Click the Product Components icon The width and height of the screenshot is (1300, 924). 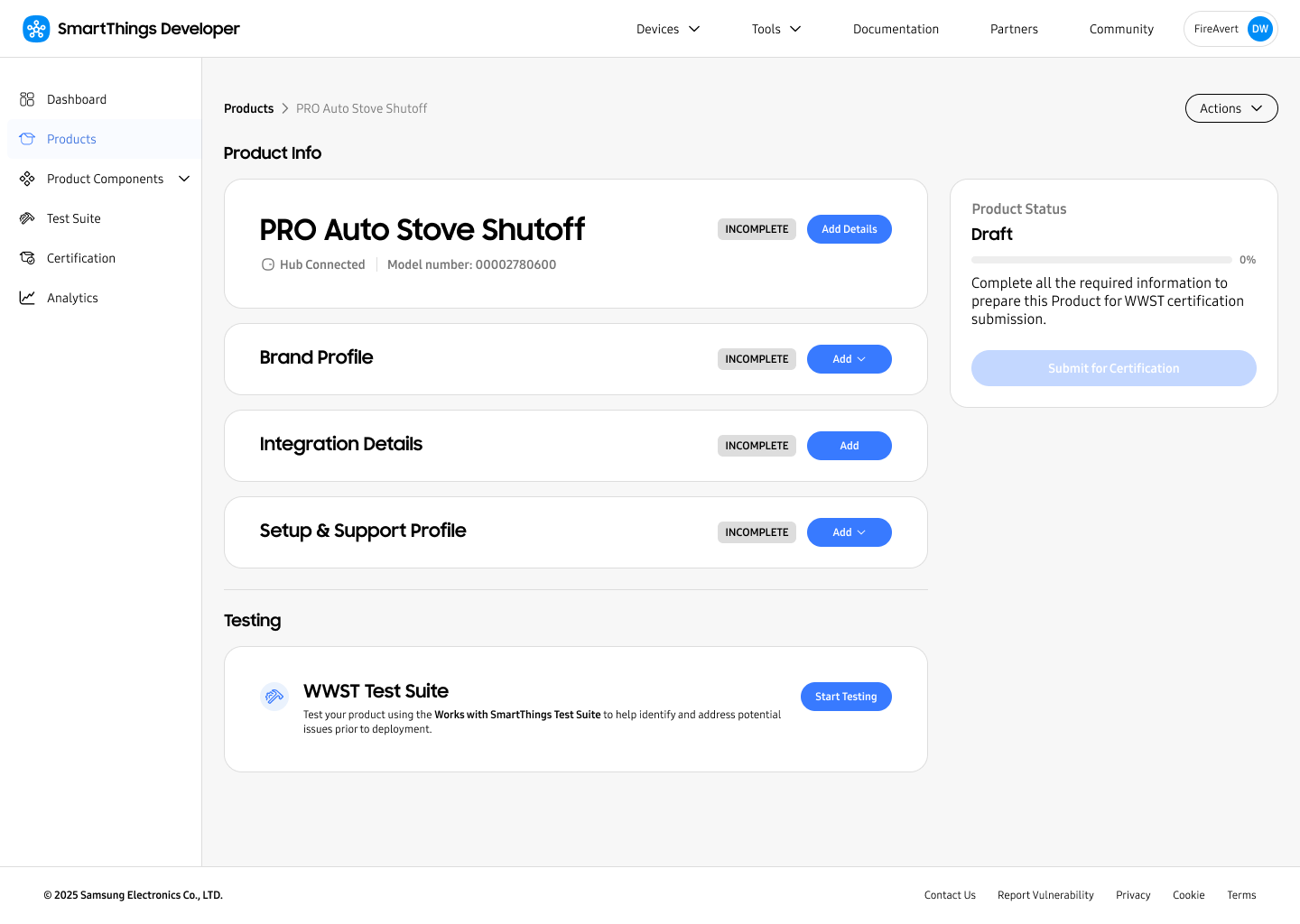27,179
